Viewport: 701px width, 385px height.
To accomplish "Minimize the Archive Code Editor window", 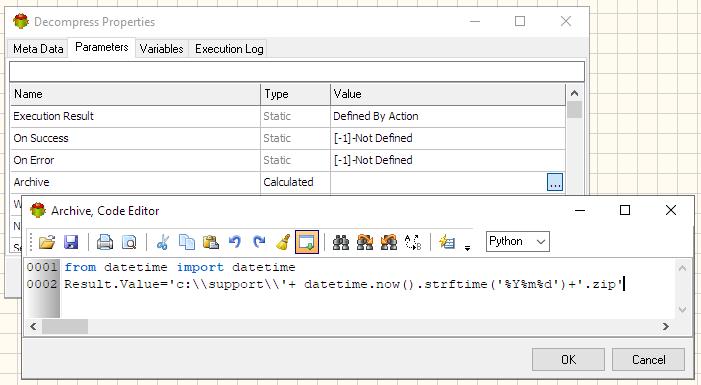I will [x=580, y=210].
